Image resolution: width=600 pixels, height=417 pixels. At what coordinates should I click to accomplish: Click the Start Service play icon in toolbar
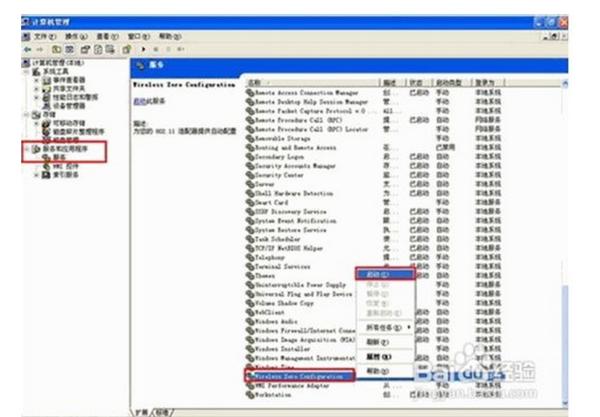pos(143,49)
